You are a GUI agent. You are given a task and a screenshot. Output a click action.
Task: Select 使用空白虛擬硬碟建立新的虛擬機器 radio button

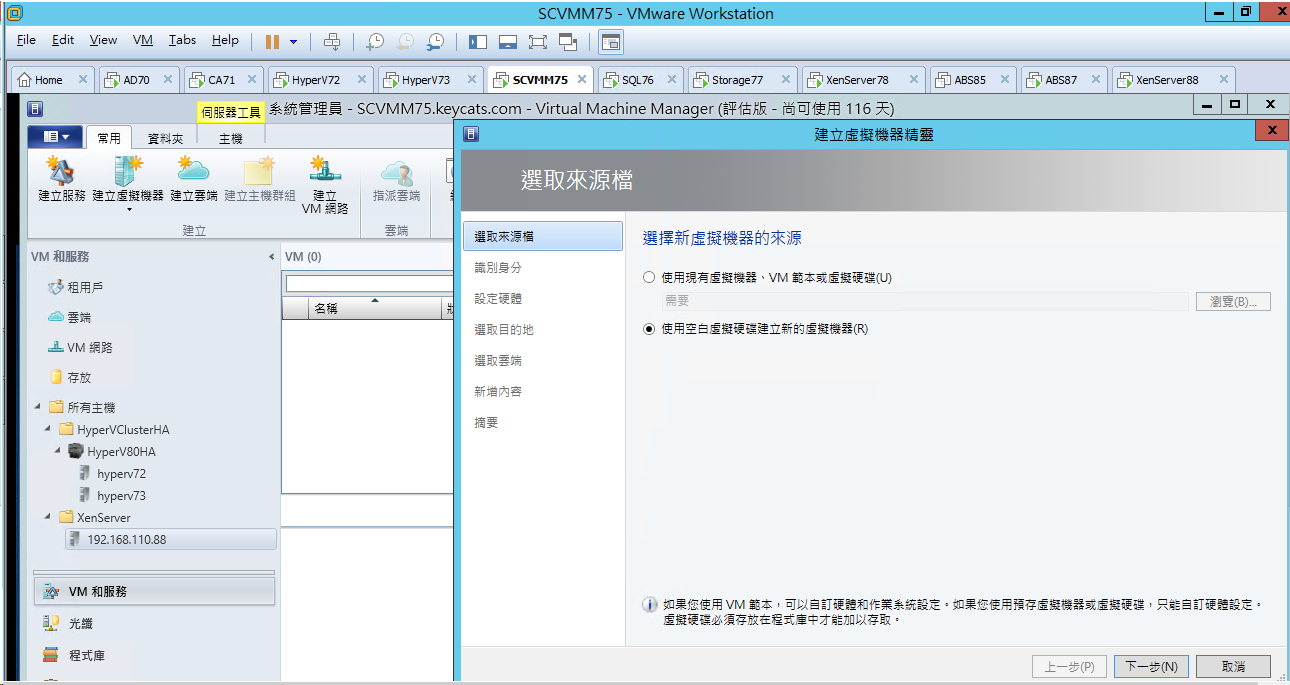[x=649, y=328]
